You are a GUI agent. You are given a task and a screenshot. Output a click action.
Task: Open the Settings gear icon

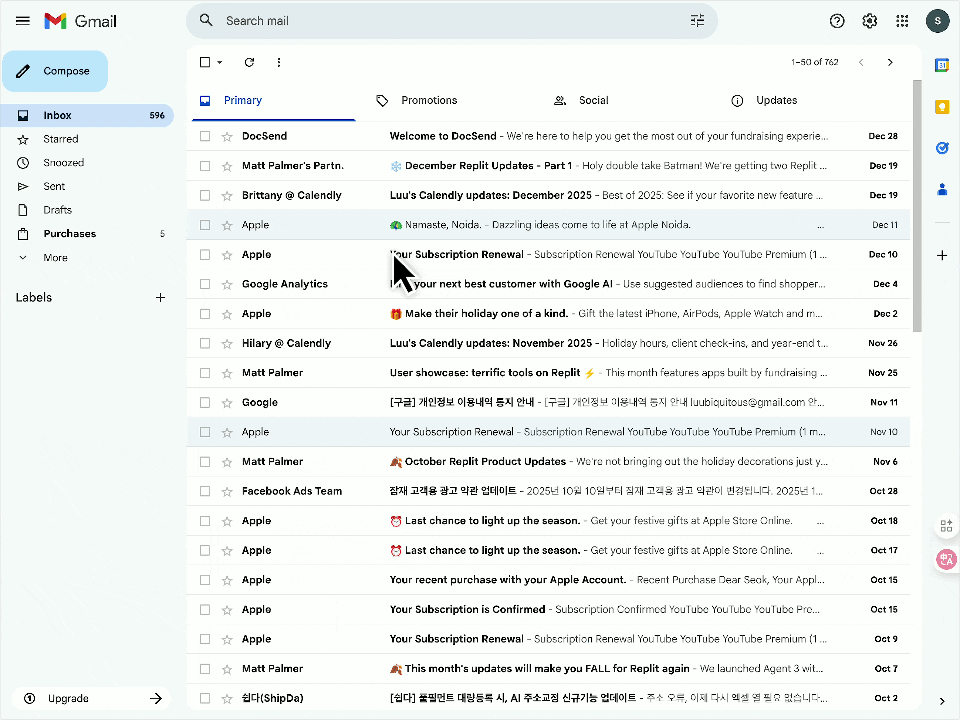tap(869, 21)
